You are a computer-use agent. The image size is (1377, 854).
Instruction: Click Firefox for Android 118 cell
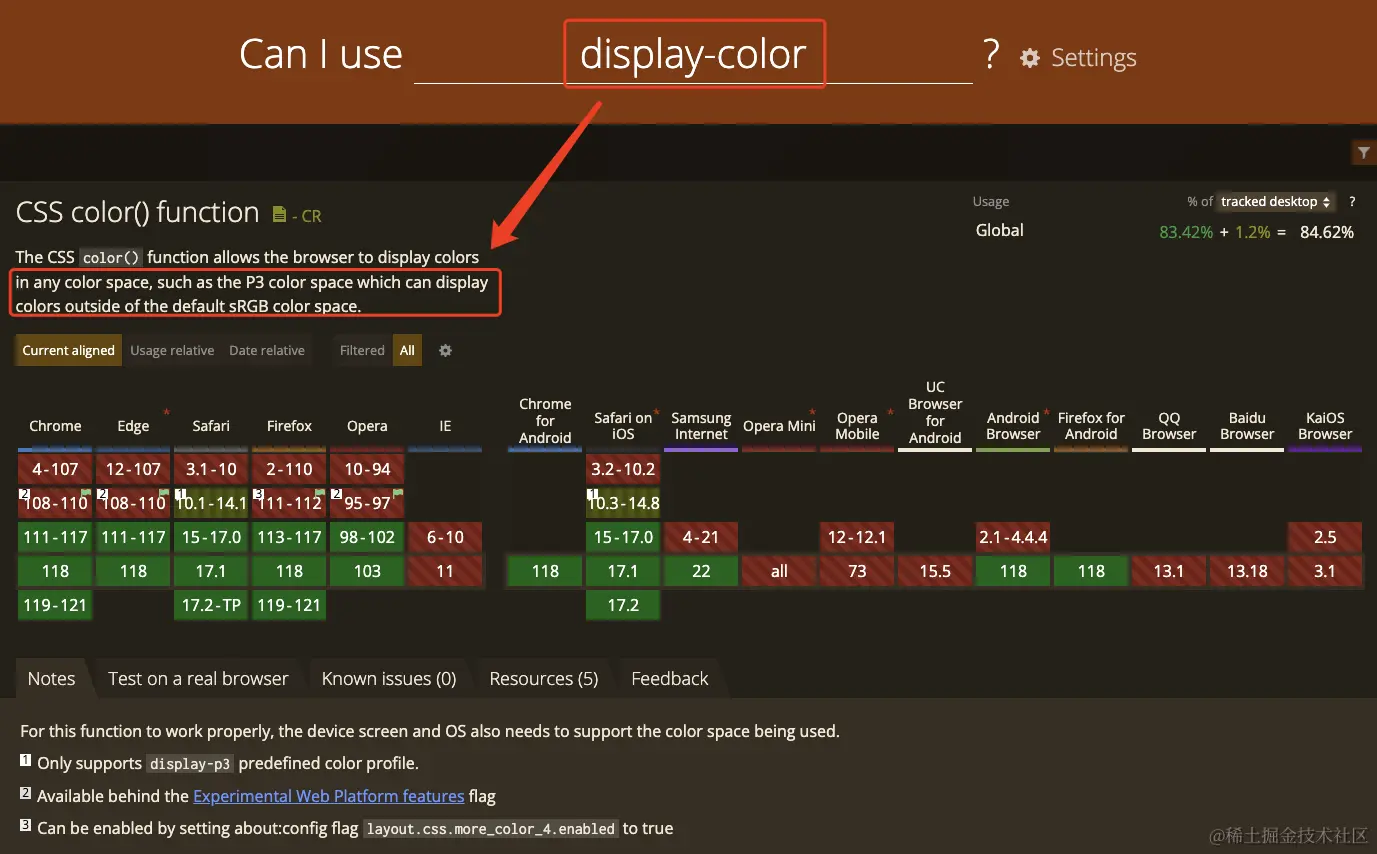click(1091, 571)
